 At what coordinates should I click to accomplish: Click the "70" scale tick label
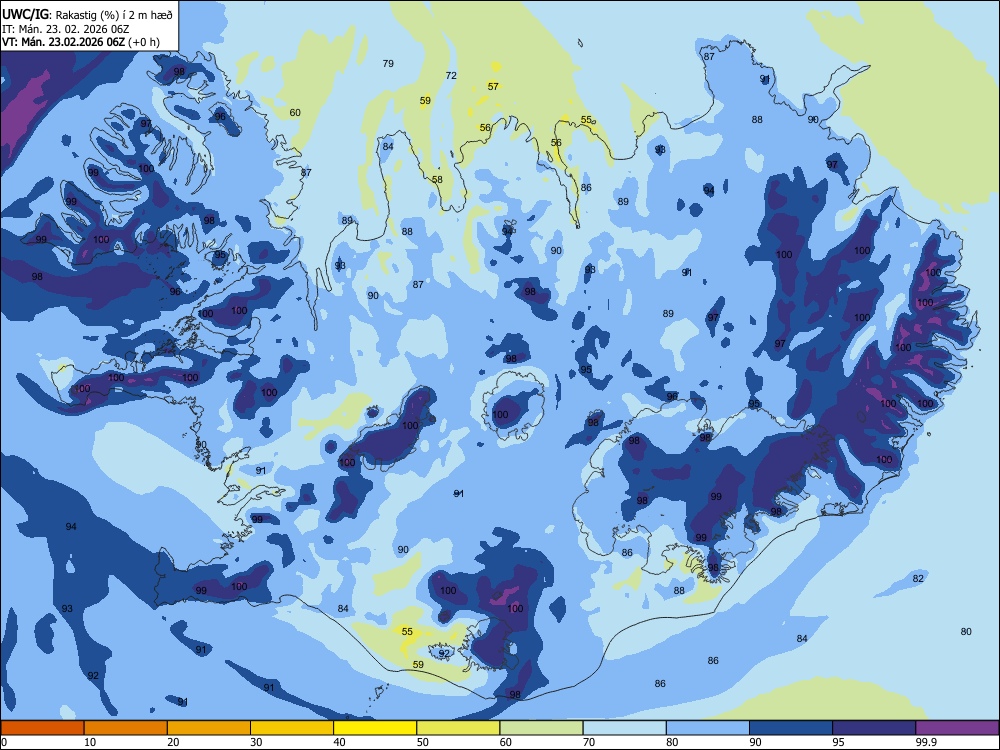[589, 742]
